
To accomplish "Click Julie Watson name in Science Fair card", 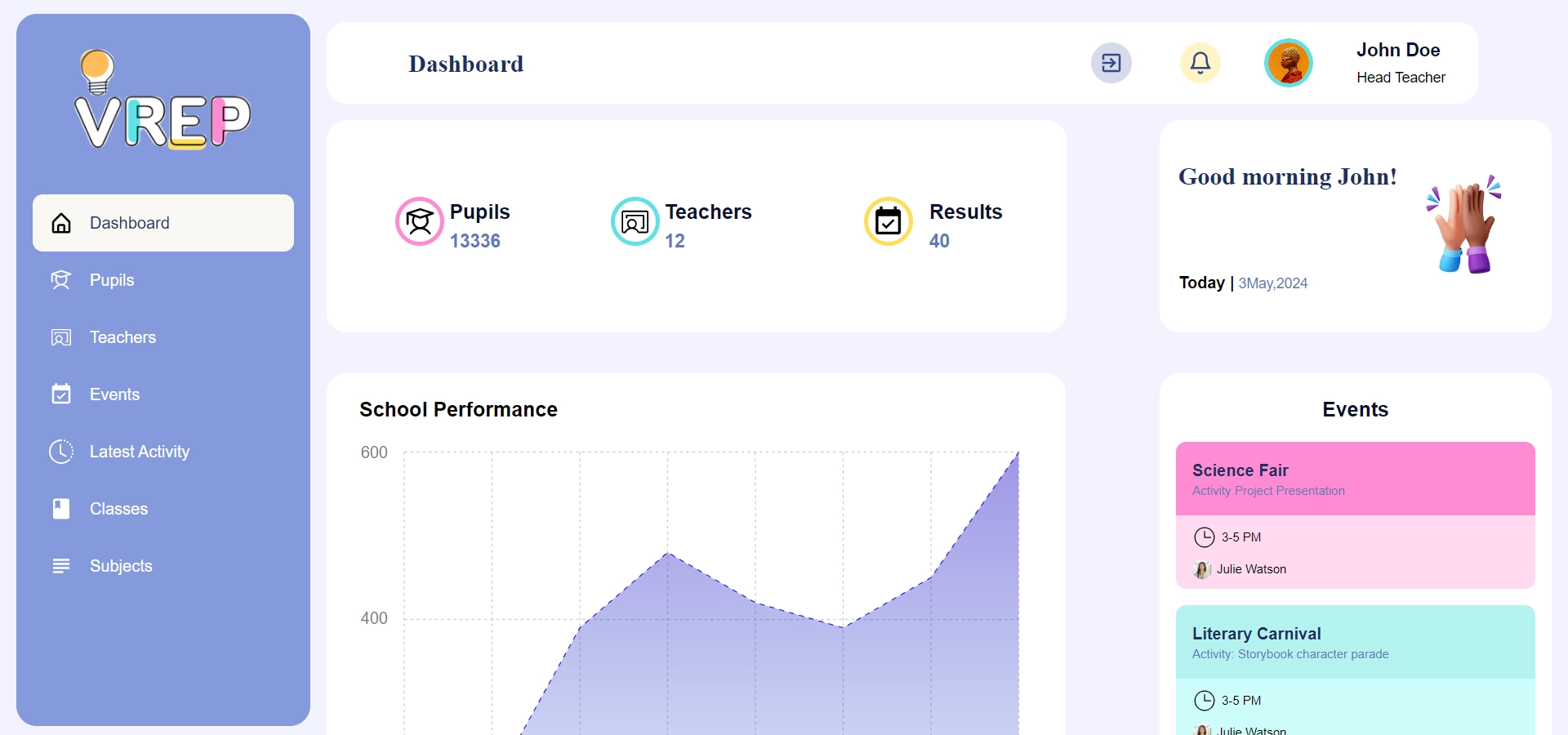I will 1251,569.
